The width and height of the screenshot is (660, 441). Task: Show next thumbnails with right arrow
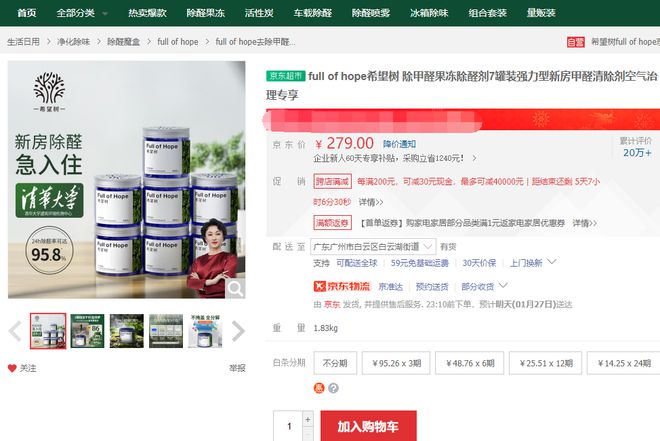[x=238, y=331]
